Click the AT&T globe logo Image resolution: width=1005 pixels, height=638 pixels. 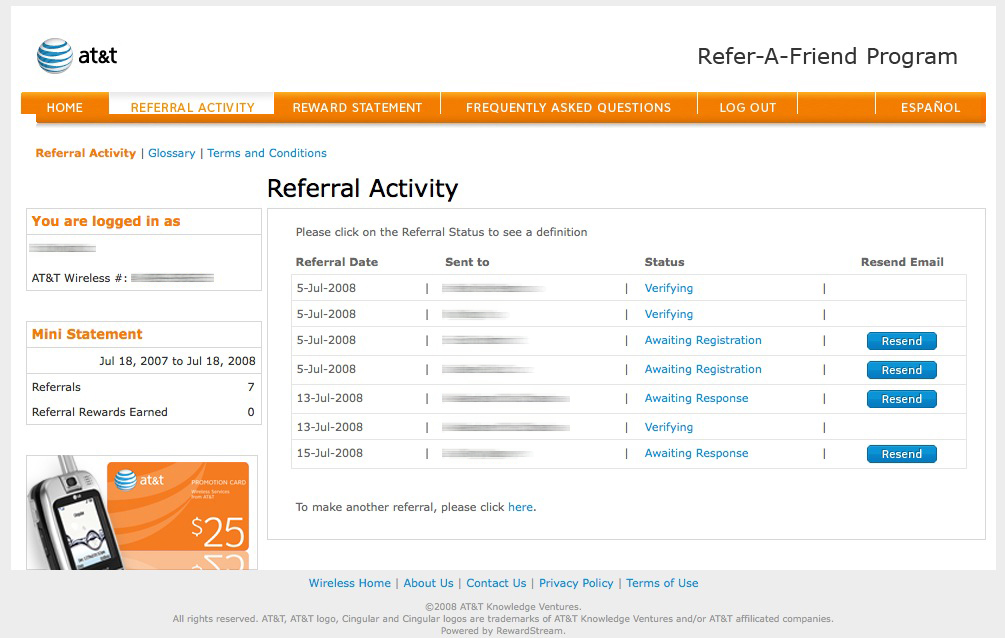click(55, 56)
